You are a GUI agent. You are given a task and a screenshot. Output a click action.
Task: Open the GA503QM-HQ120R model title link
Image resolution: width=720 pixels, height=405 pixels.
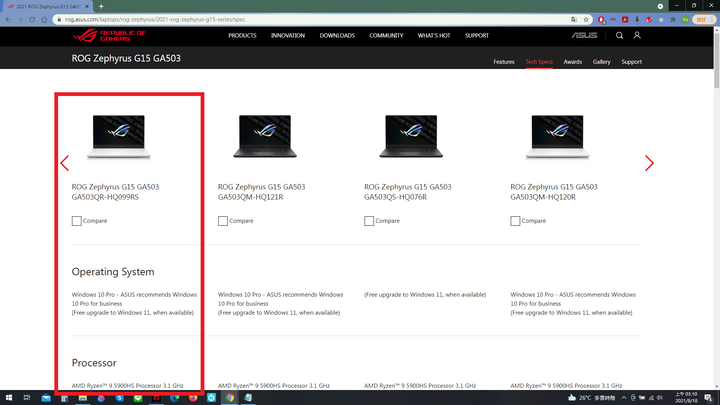pyautogui.click(x=554, y=192)
